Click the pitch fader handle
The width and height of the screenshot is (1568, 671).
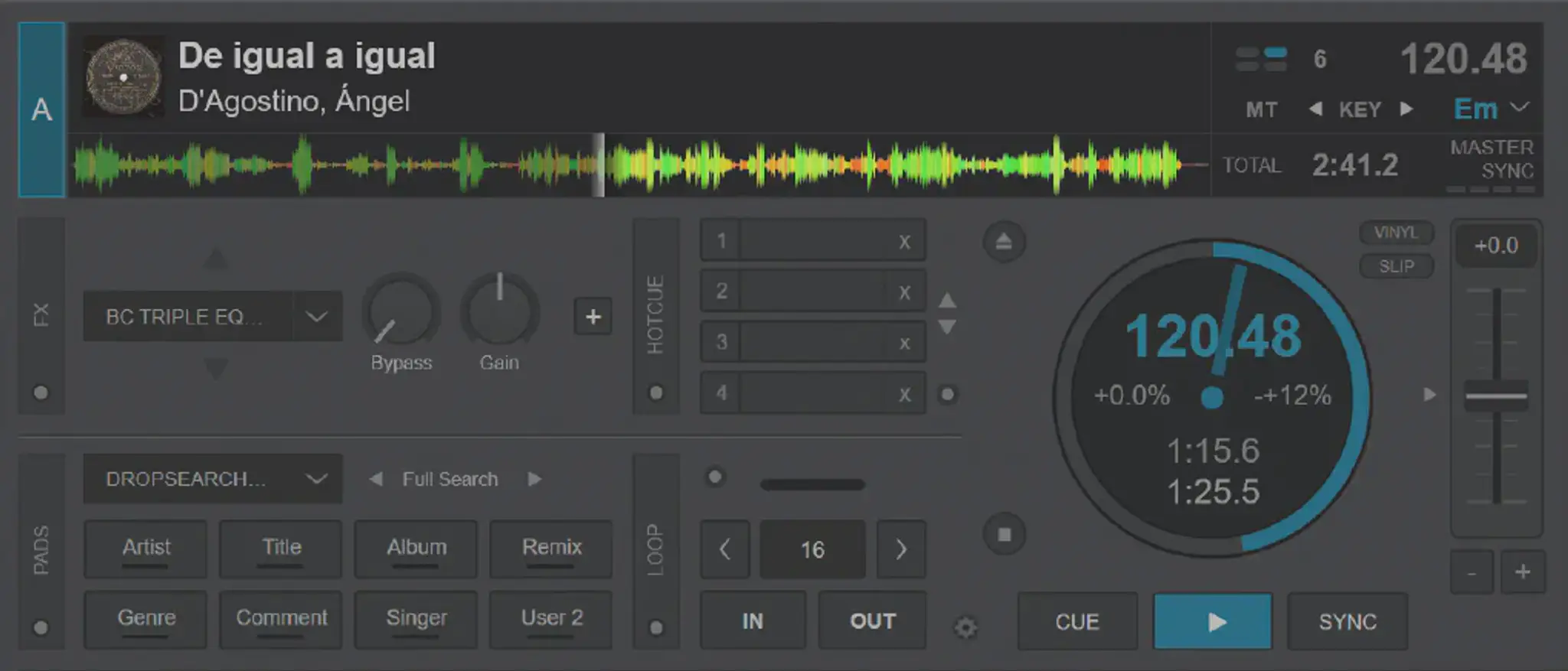coord(1495,396)
